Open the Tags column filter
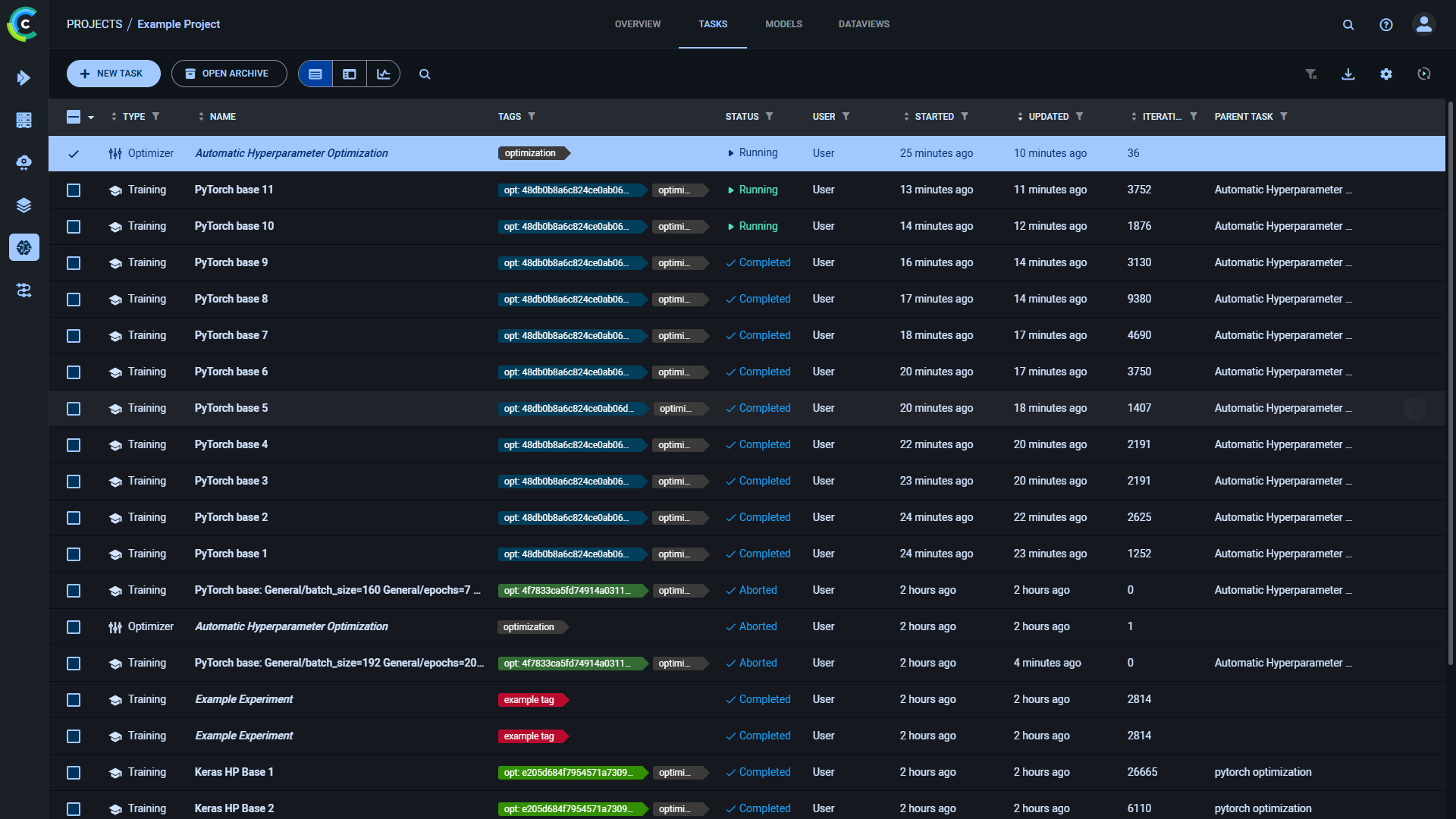This screenshot has width=1456, height=819. pos(532,116)
